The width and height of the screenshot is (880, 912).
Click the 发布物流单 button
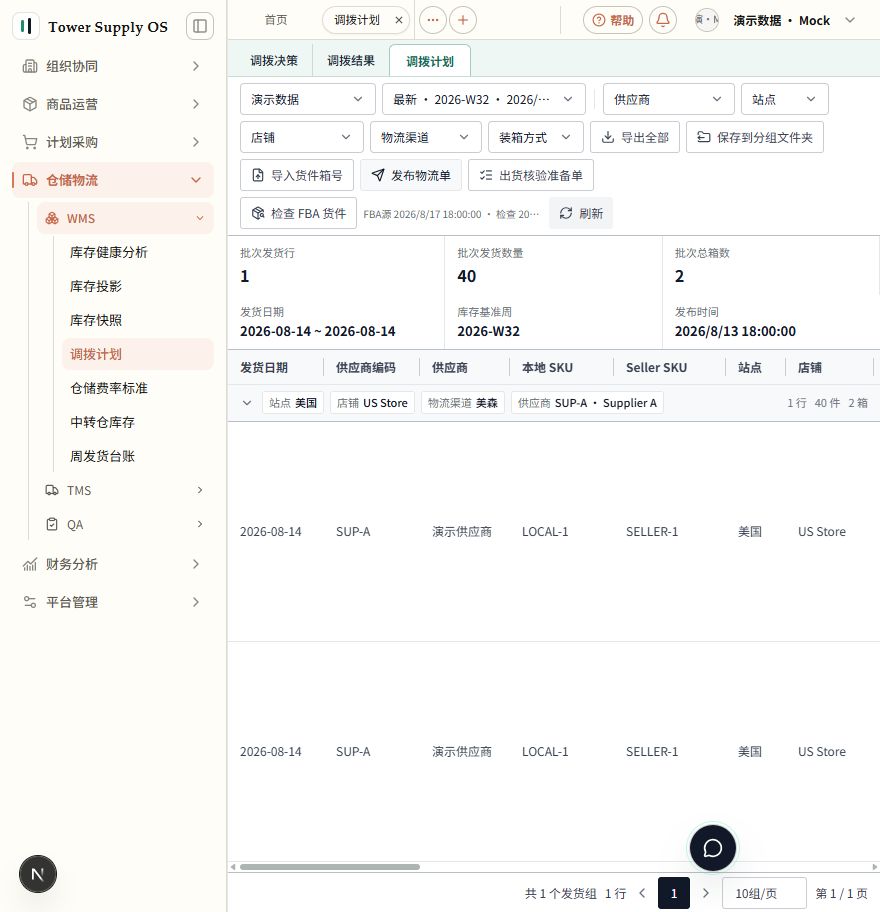coord(411,175)
